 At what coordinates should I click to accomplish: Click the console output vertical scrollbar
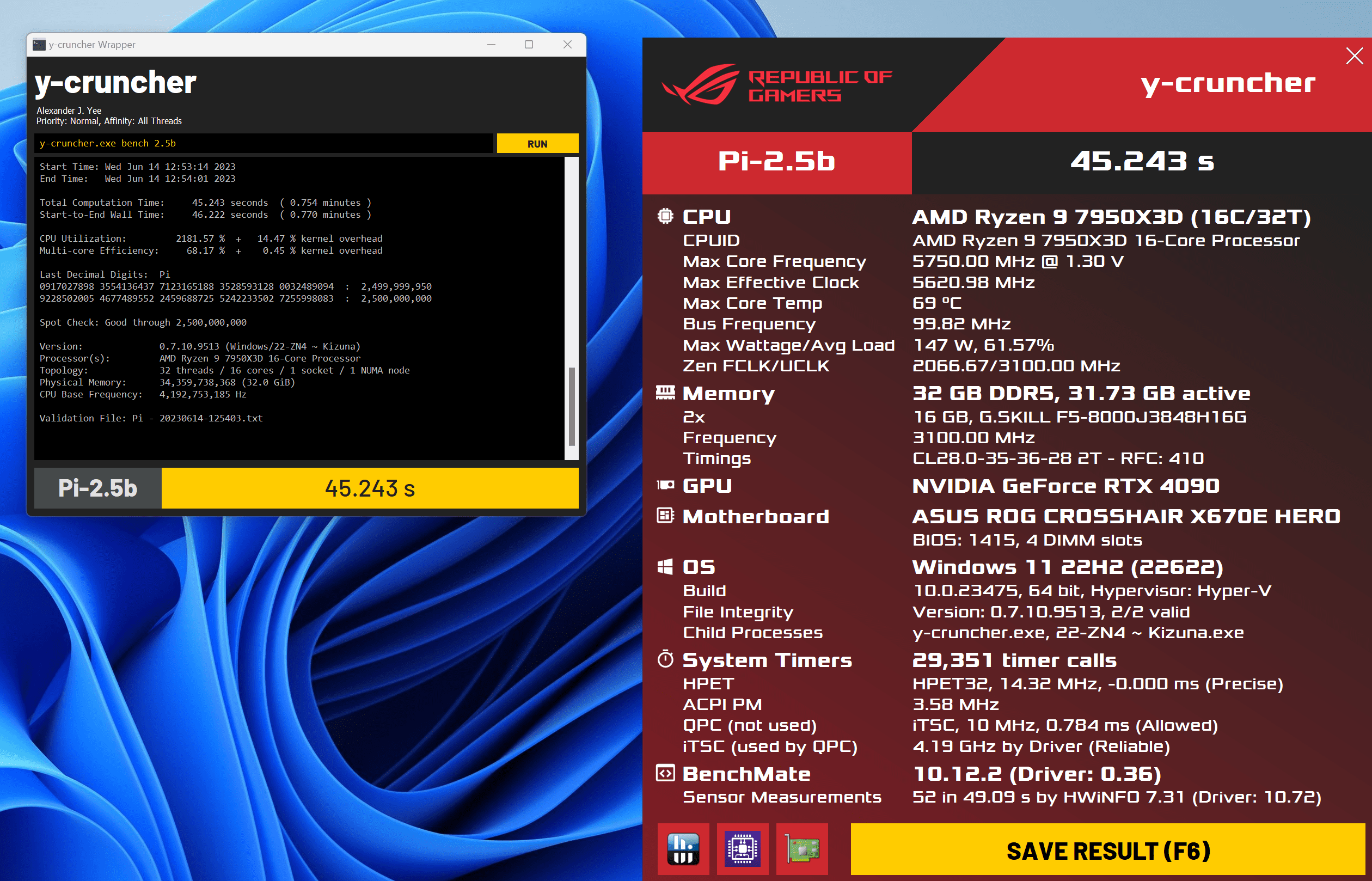pyautogui.click(x=571, y=406)
